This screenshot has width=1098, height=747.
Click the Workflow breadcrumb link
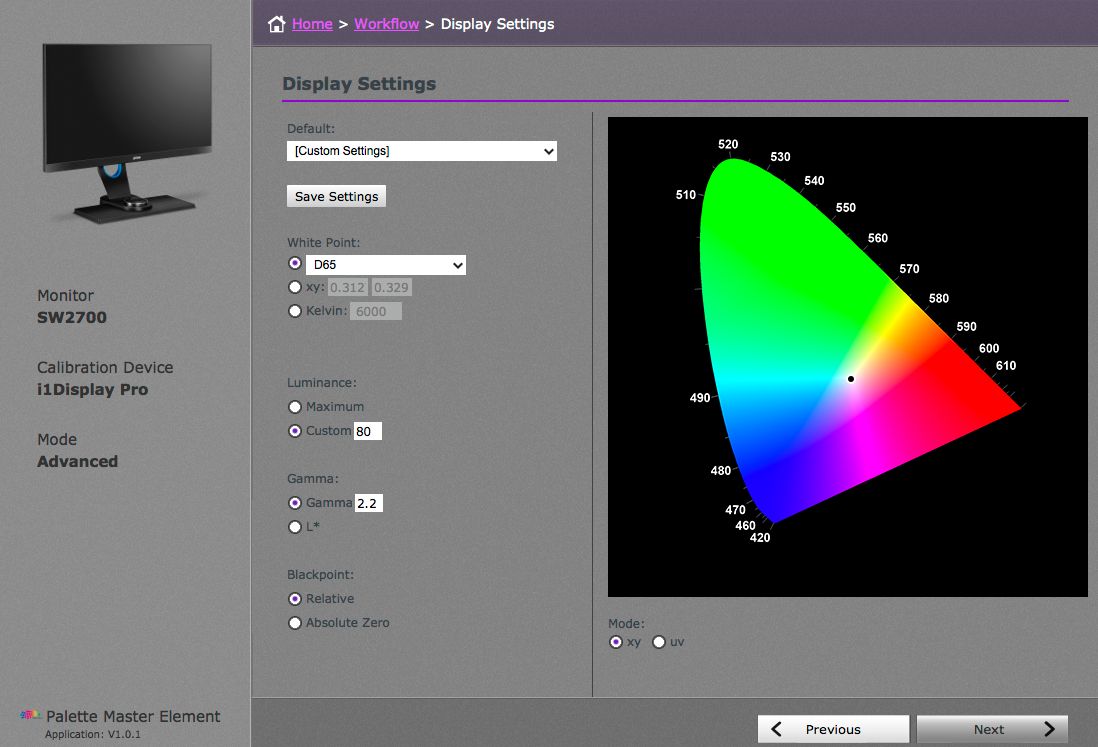pyautogui.click(x=386, y=23)
